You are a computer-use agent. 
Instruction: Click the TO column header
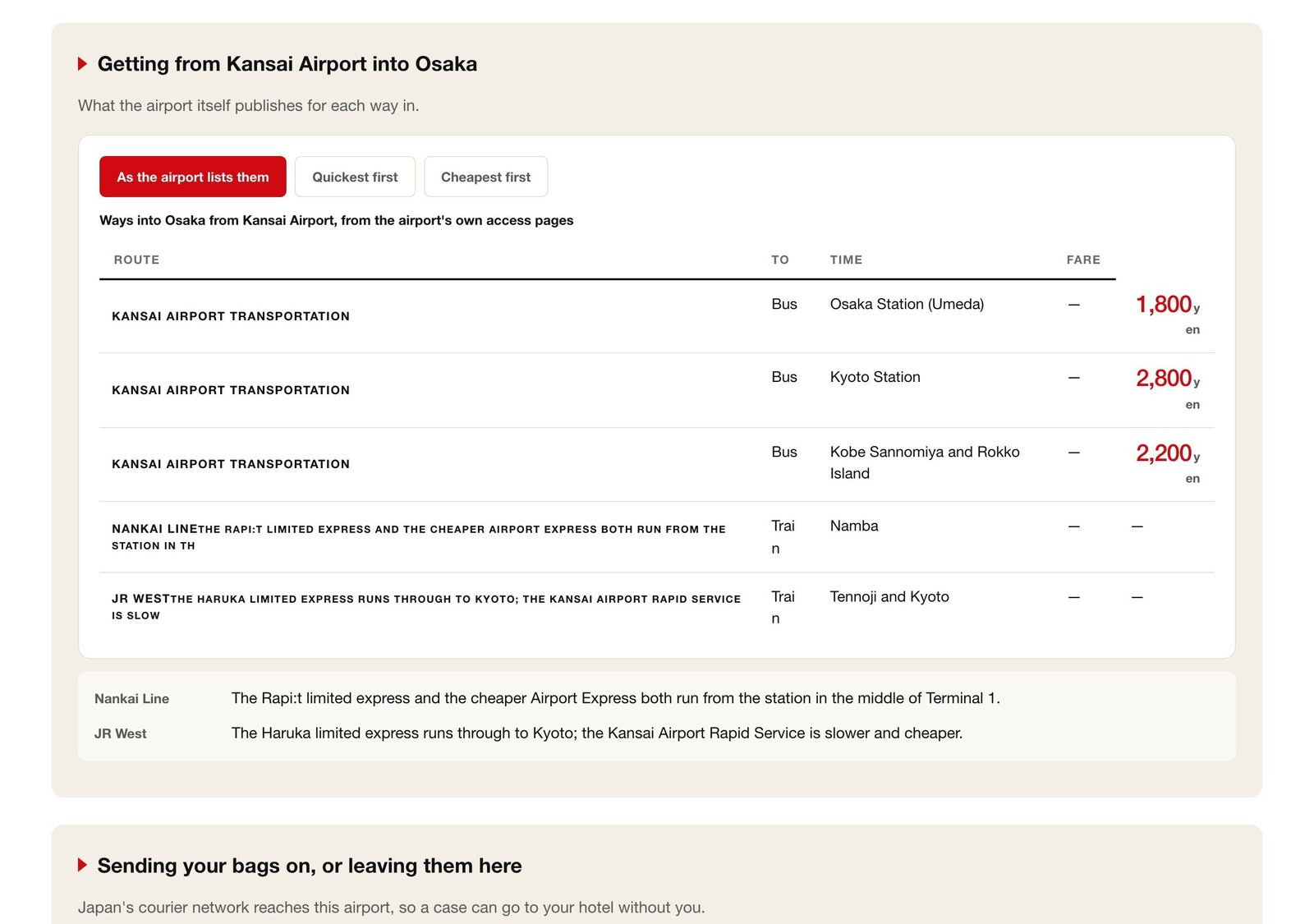pos(780,260)
